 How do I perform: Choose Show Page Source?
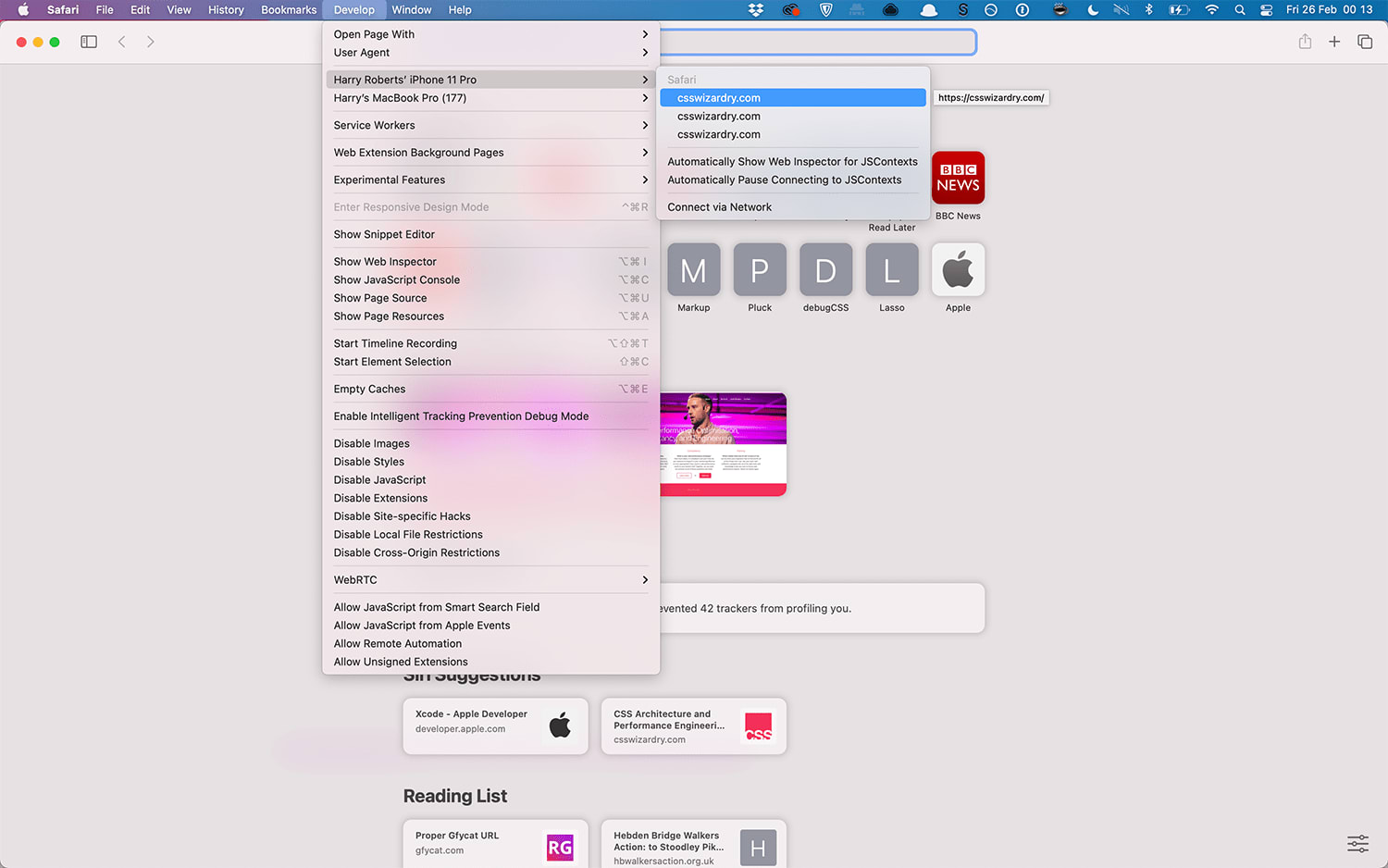[x=490, y=298]
